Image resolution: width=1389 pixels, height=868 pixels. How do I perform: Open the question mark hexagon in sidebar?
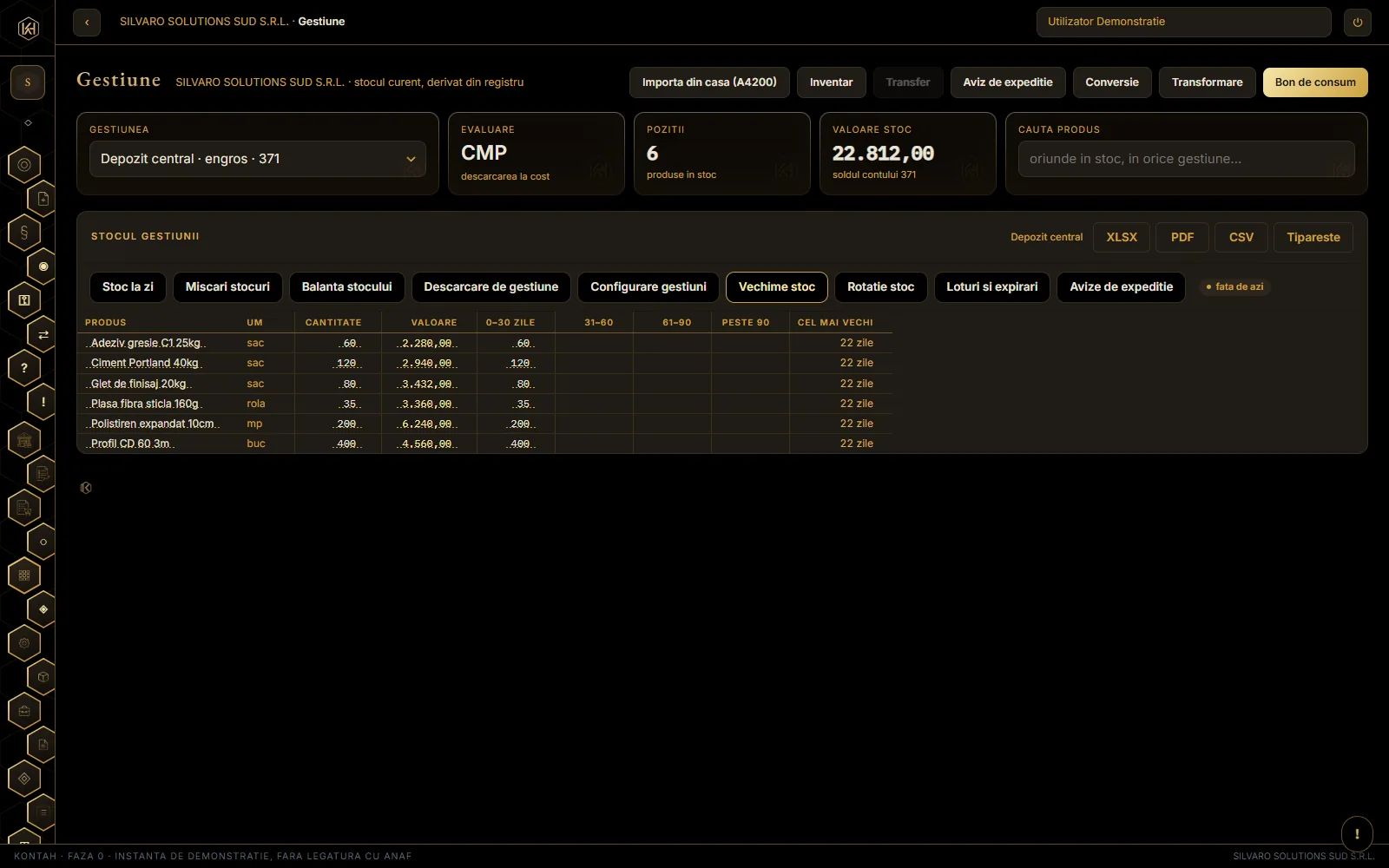pyautogui.click(x=24, y=368)
